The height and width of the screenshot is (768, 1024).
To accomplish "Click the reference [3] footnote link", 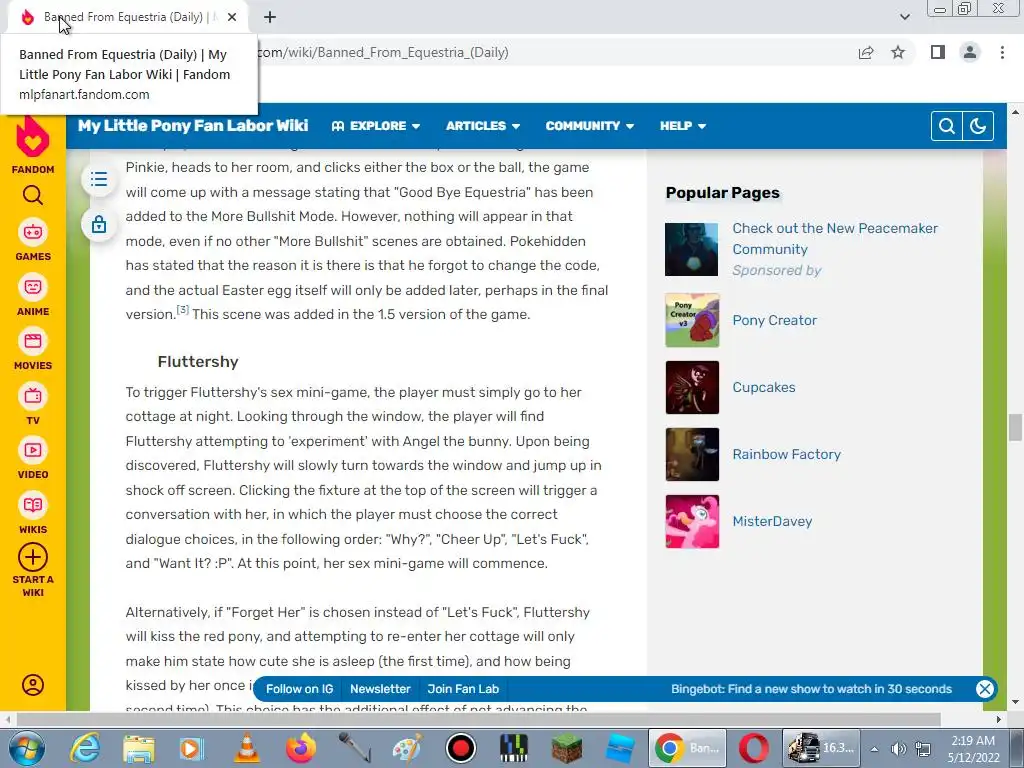I will pos(183,310).
